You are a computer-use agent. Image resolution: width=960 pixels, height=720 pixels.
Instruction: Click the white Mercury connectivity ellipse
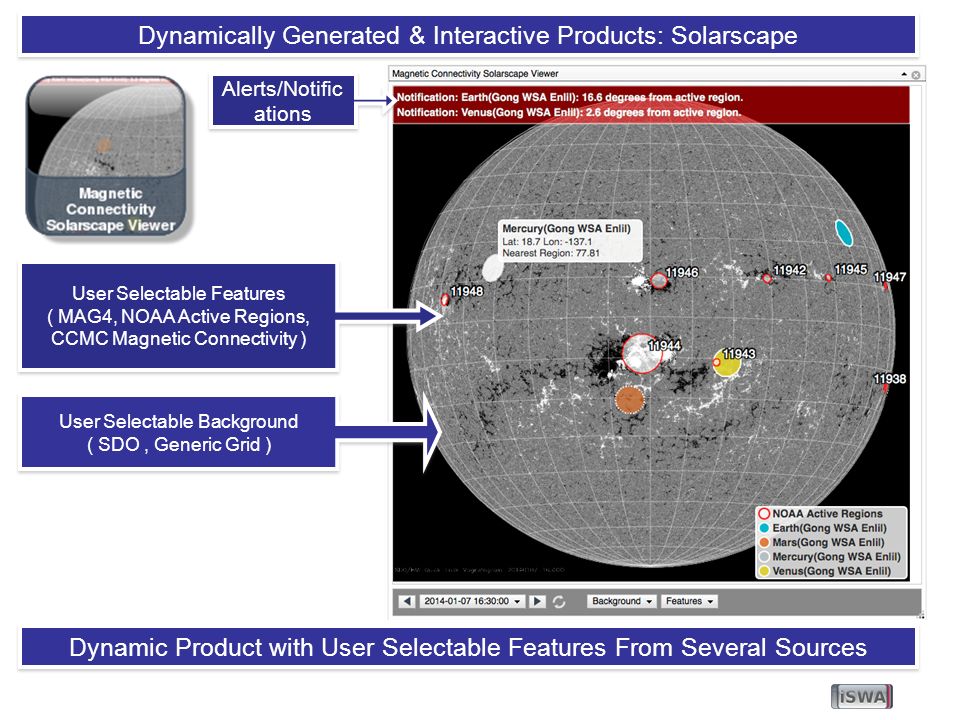pos(493,268)
